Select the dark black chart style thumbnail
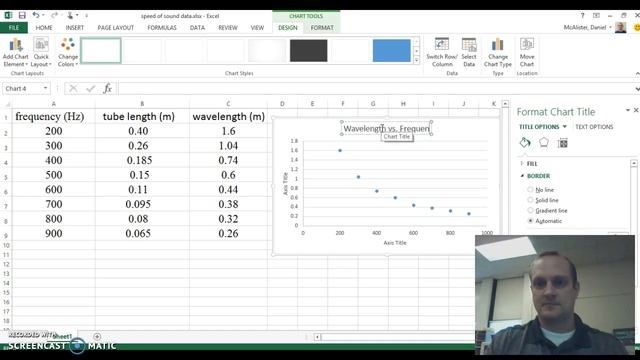This screenshot has width=640, height=360. [309, 51]
